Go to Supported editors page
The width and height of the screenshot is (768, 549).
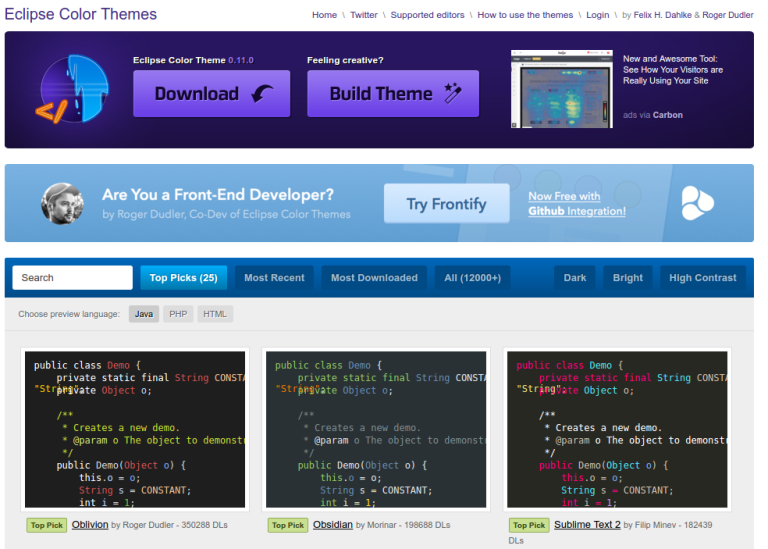click(427, 15)
